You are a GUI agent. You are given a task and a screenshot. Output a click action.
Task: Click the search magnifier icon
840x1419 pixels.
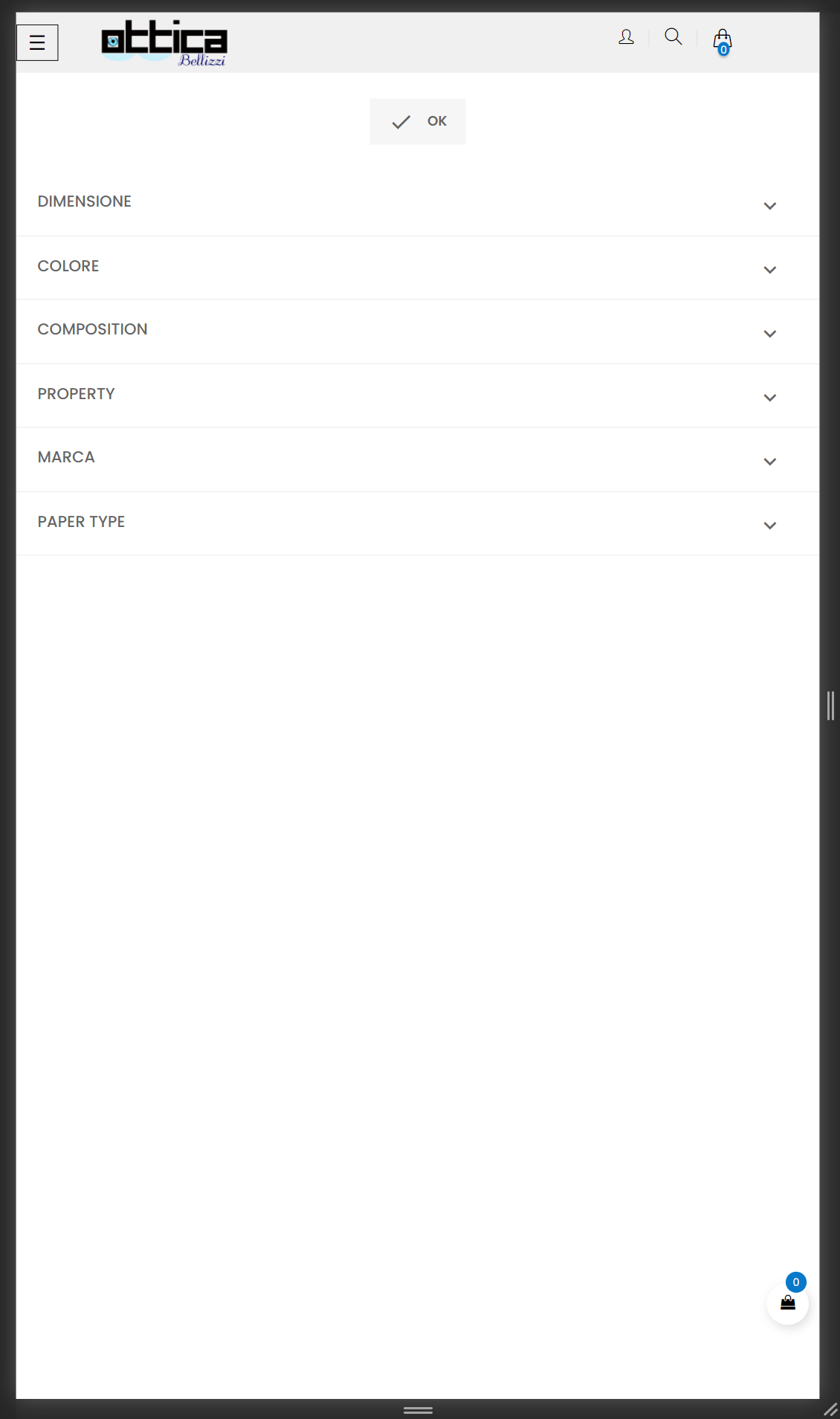tap(673, 36)
